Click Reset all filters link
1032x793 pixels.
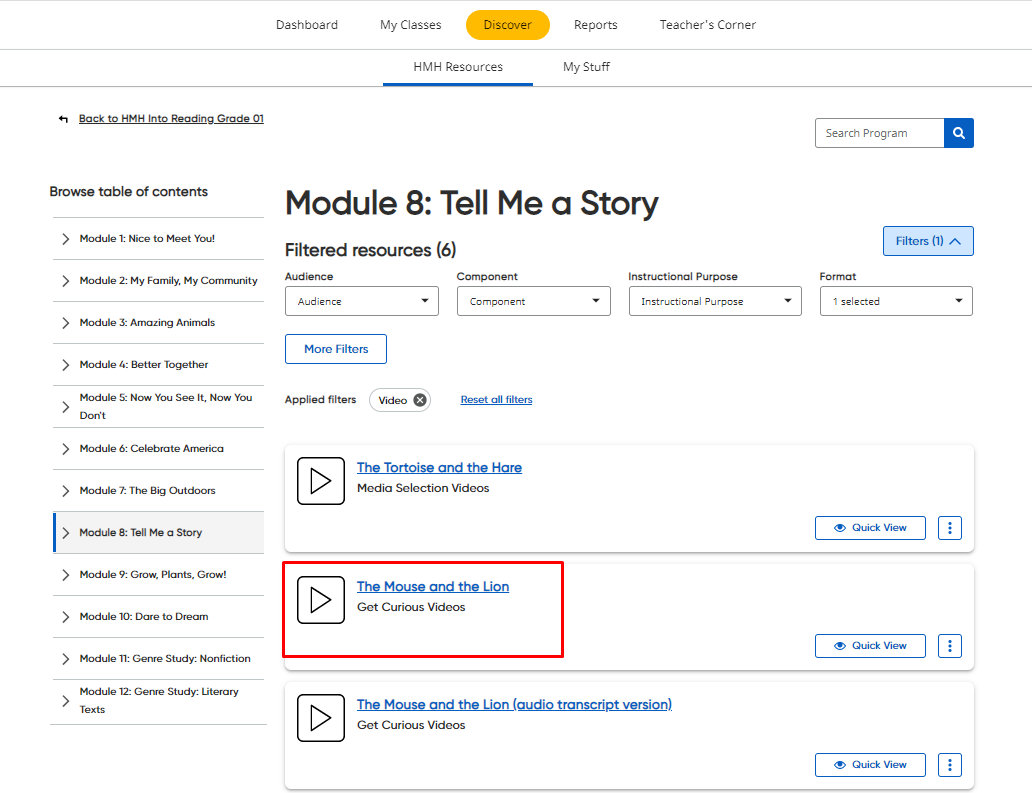click(496, 400)
